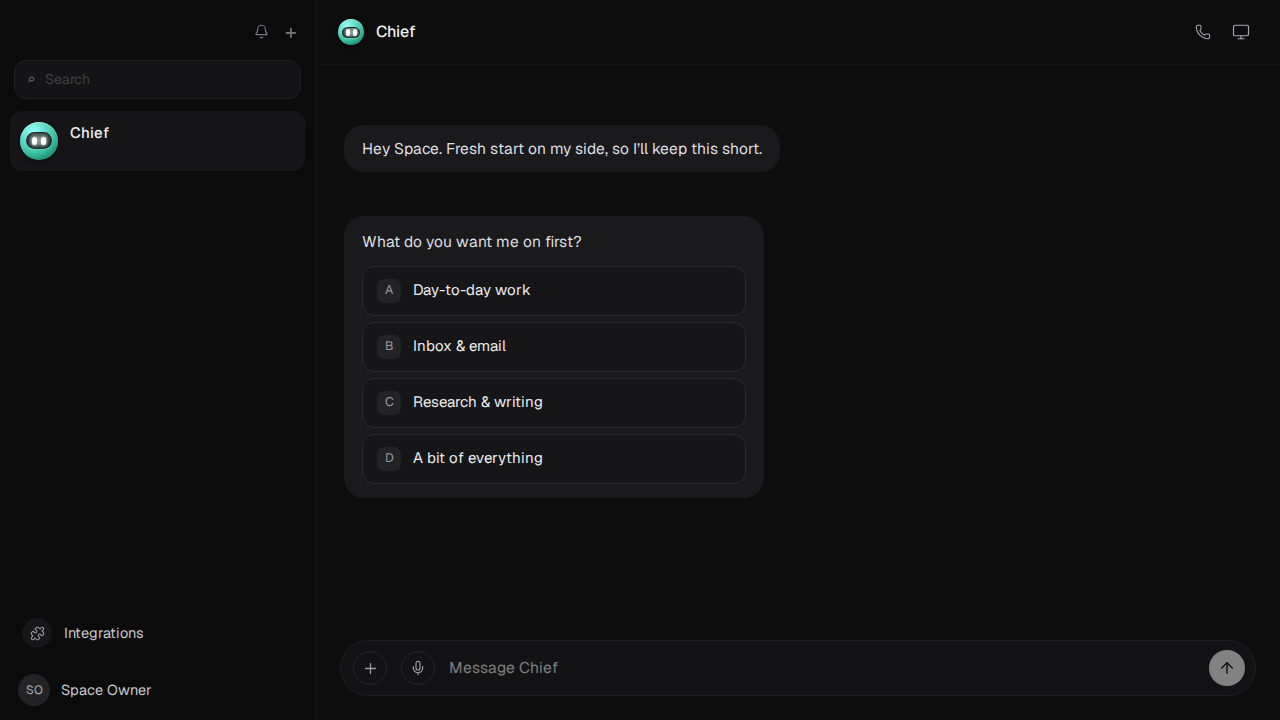Click Chief's robot avatar in the header

point(351,32)
